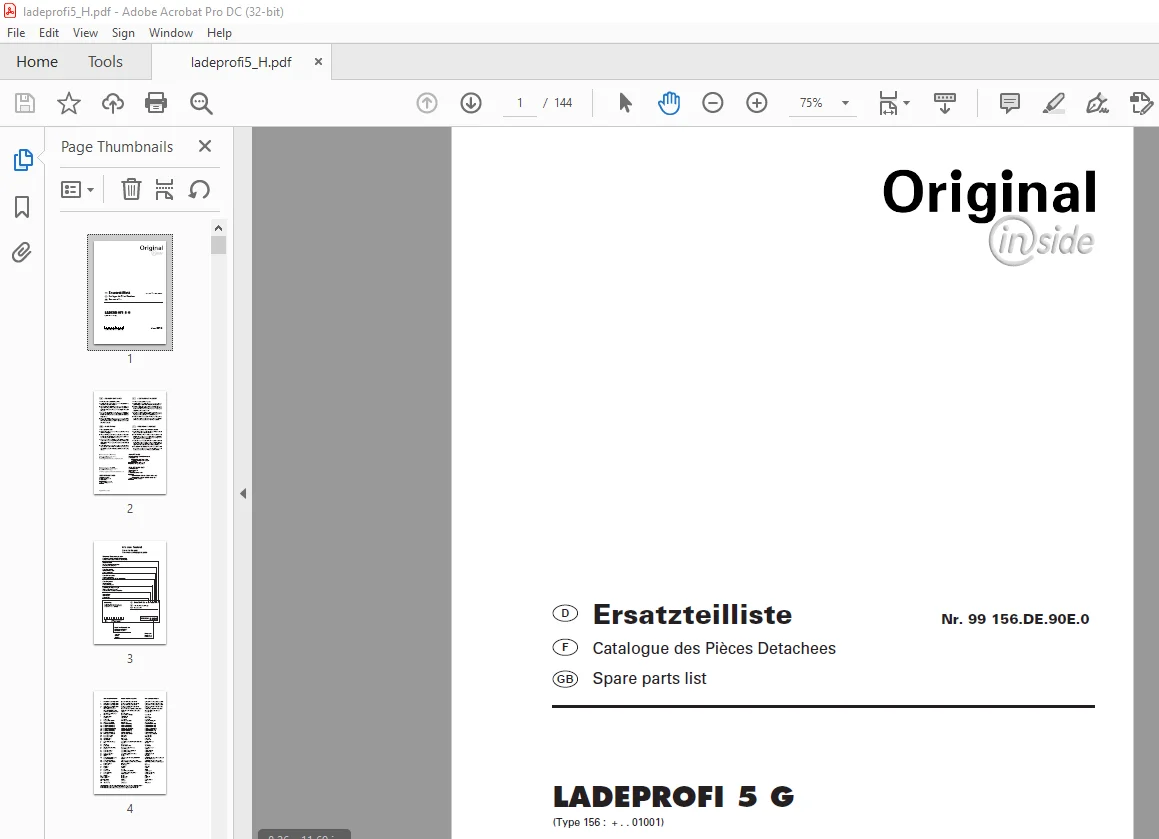Open the Window menu
The image size is (1159, 839).
point(171,33)
